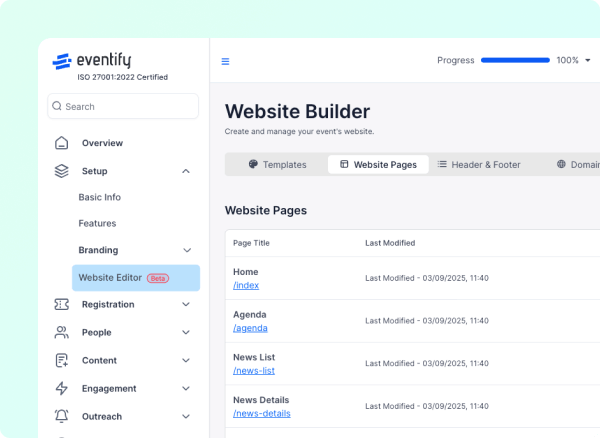Click the Overview home icon

pos(62,143)
